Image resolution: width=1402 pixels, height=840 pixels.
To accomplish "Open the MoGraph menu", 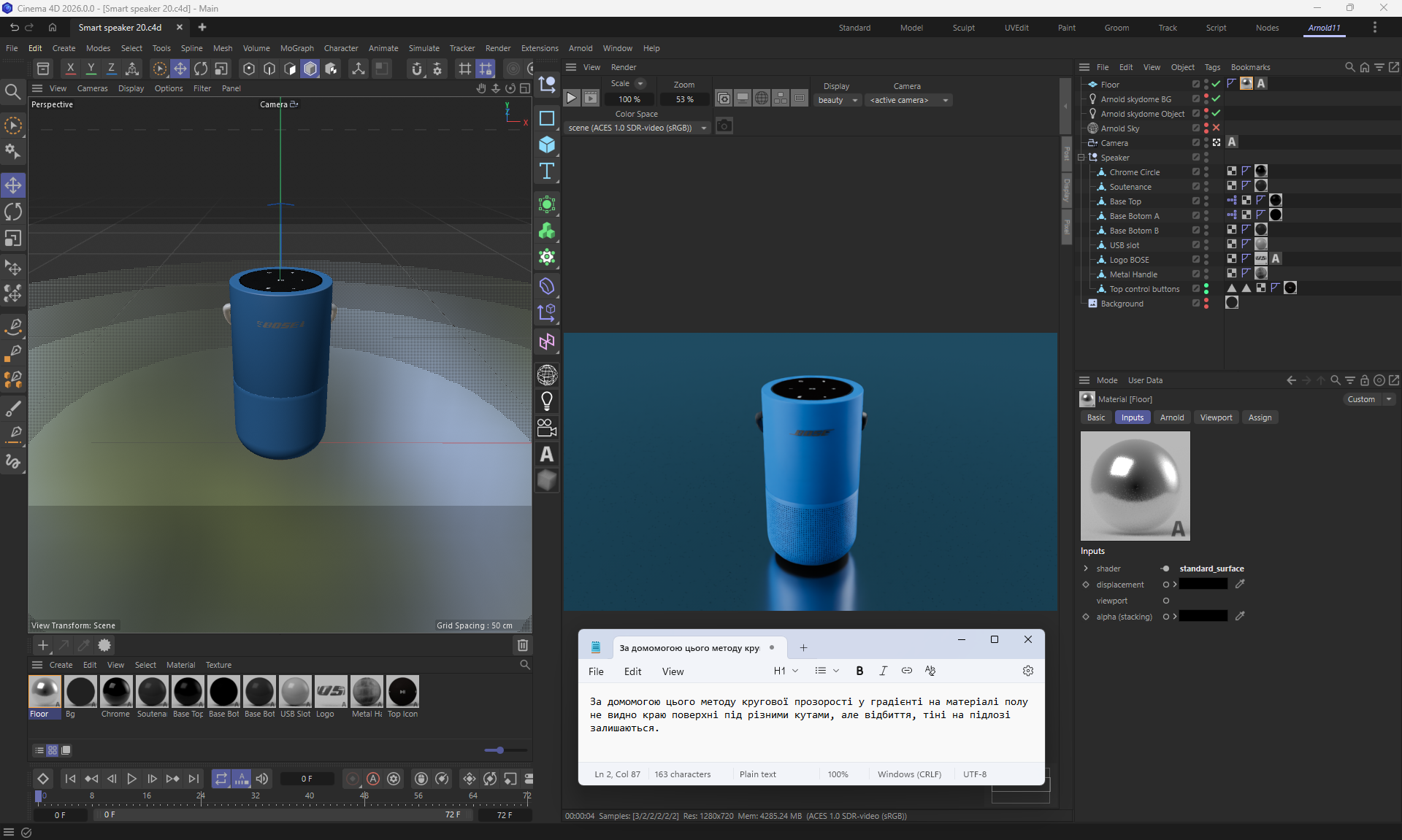I will coord(296,48).
